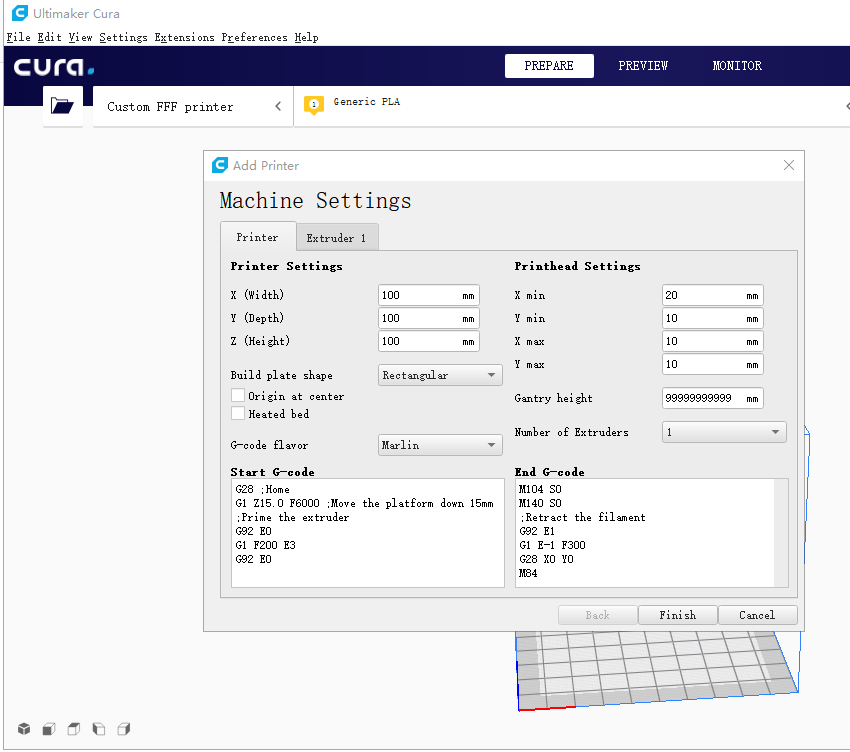850x752 pixels.
Task: Open the Help menu
Action: pyautogui.click(x=306, y=37)
